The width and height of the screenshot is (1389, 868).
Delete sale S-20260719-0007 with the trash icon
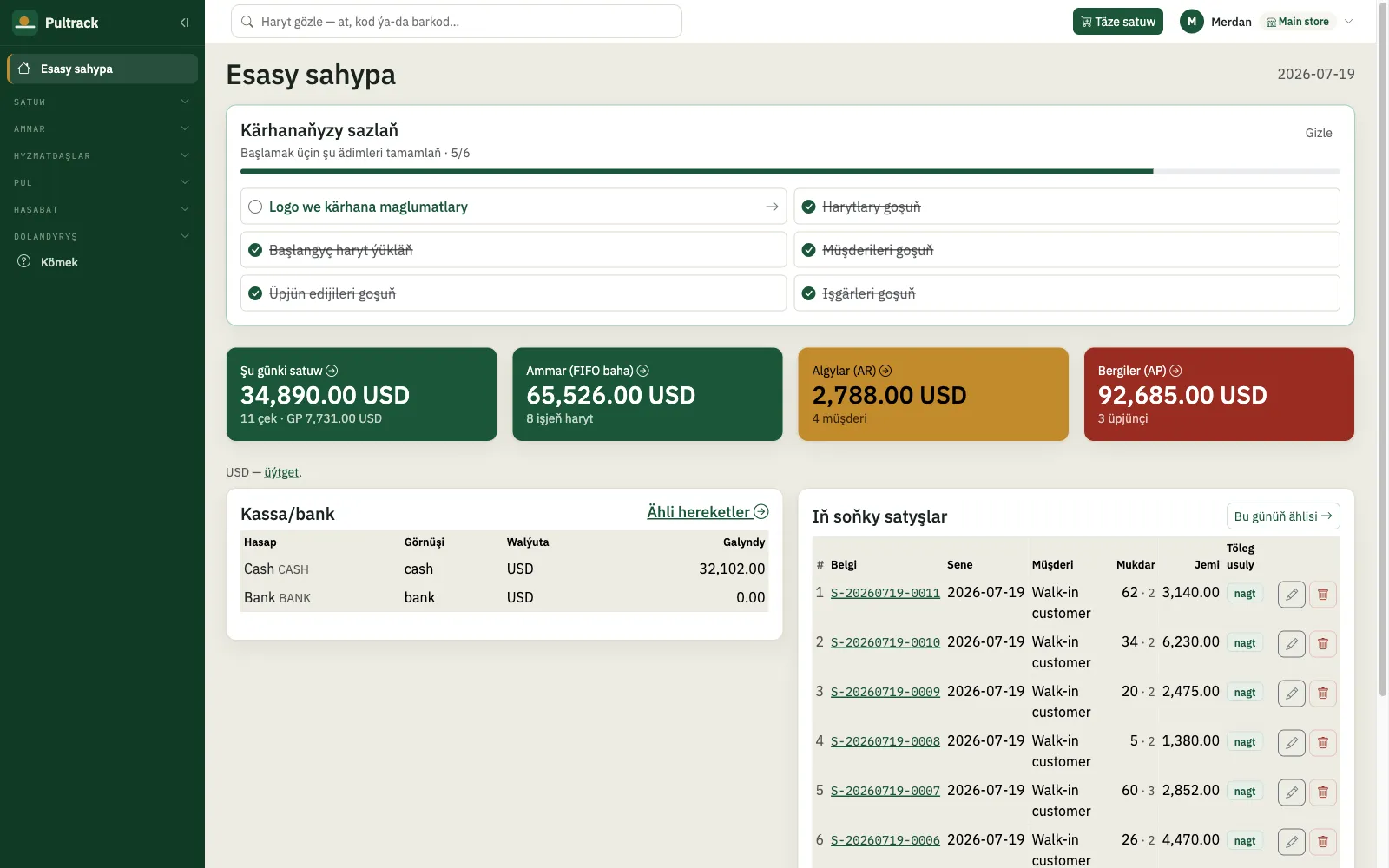tap(1323, 792)
